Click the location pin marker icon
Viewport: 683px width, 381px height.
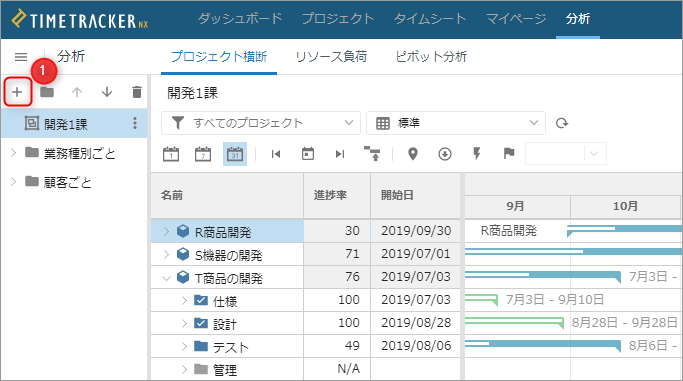click(413, 154)
